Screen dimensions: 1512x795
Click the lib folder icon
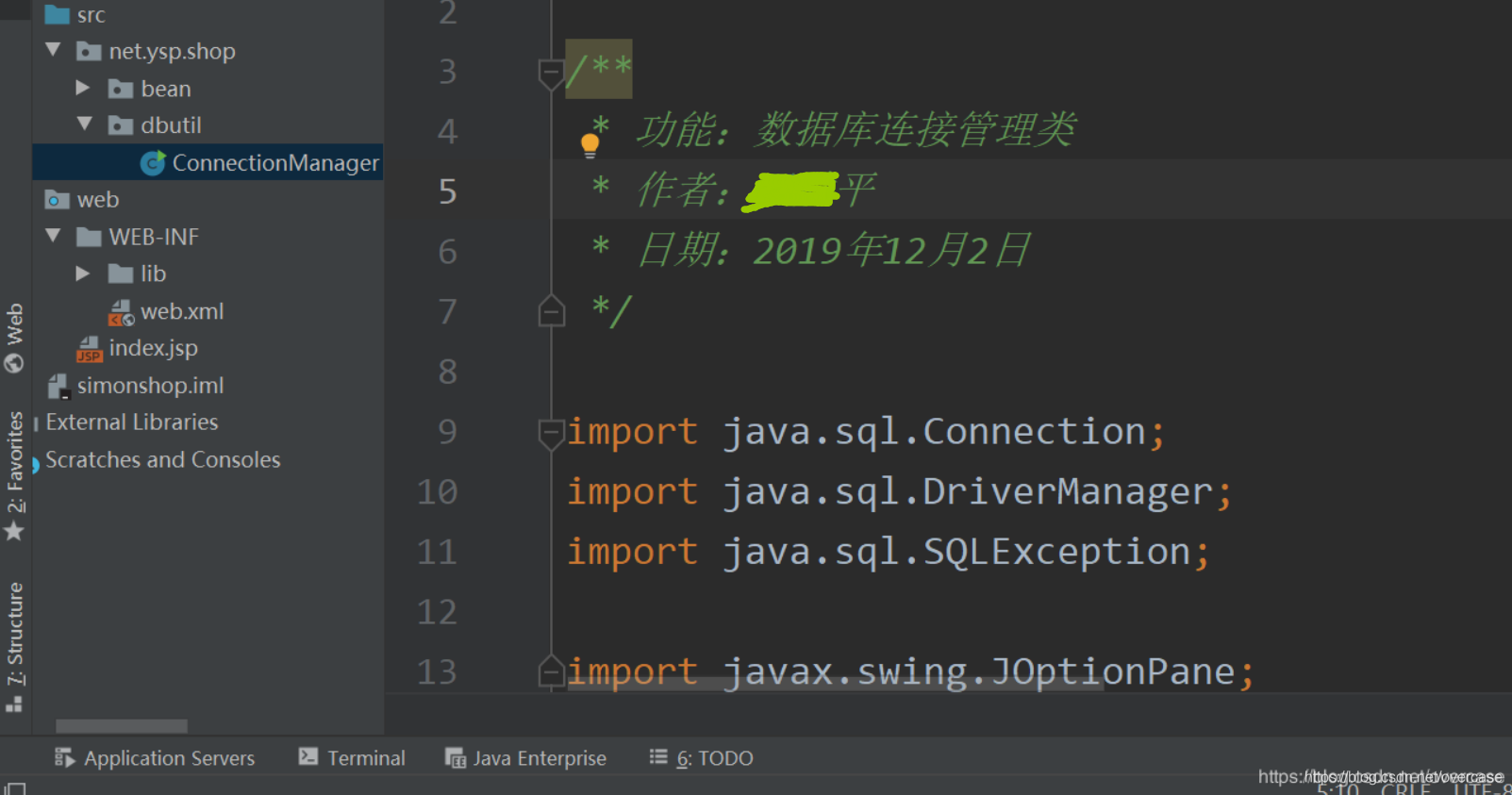click(121, 273)
